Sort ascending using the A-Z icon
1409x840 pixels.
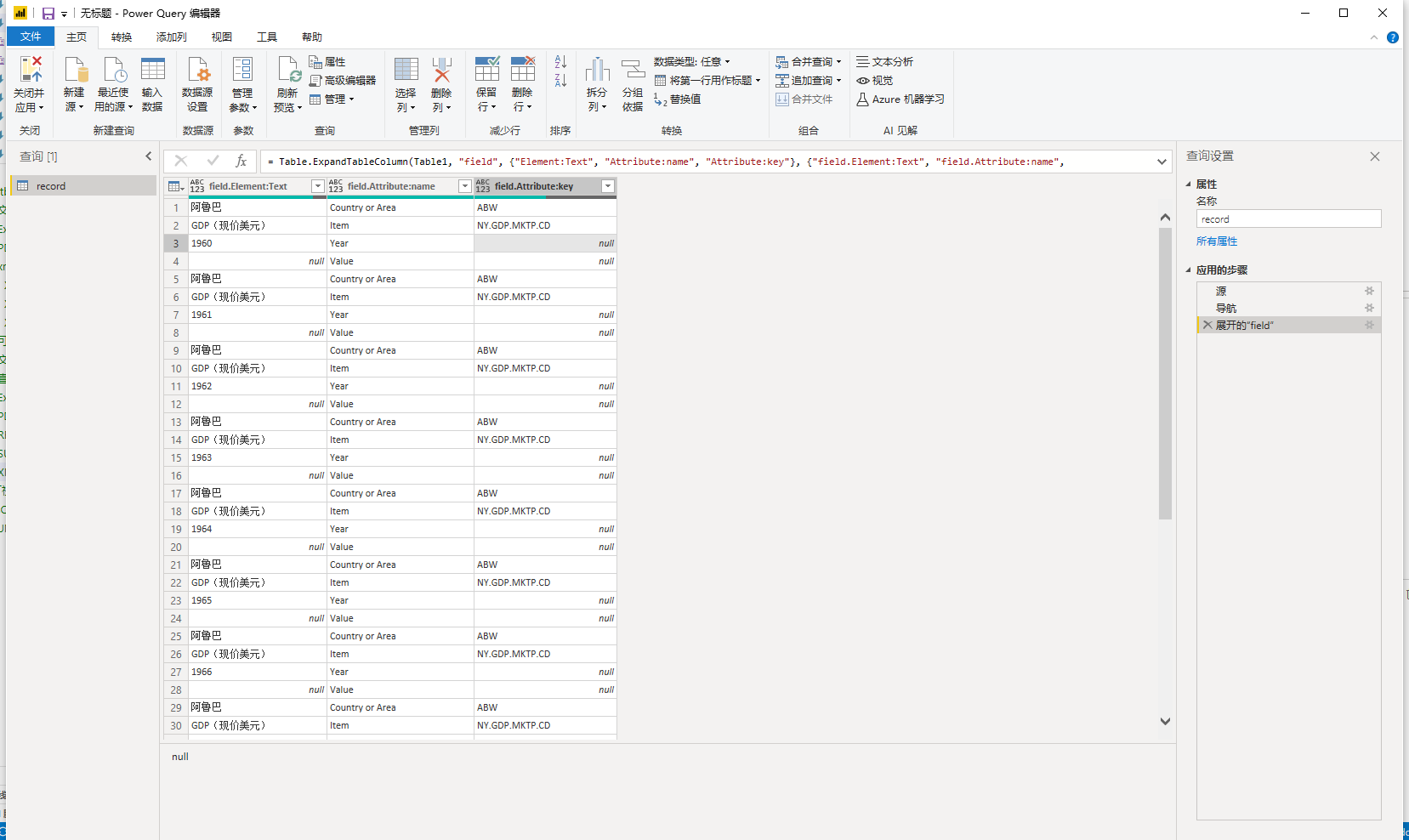[x=560, y=62]
